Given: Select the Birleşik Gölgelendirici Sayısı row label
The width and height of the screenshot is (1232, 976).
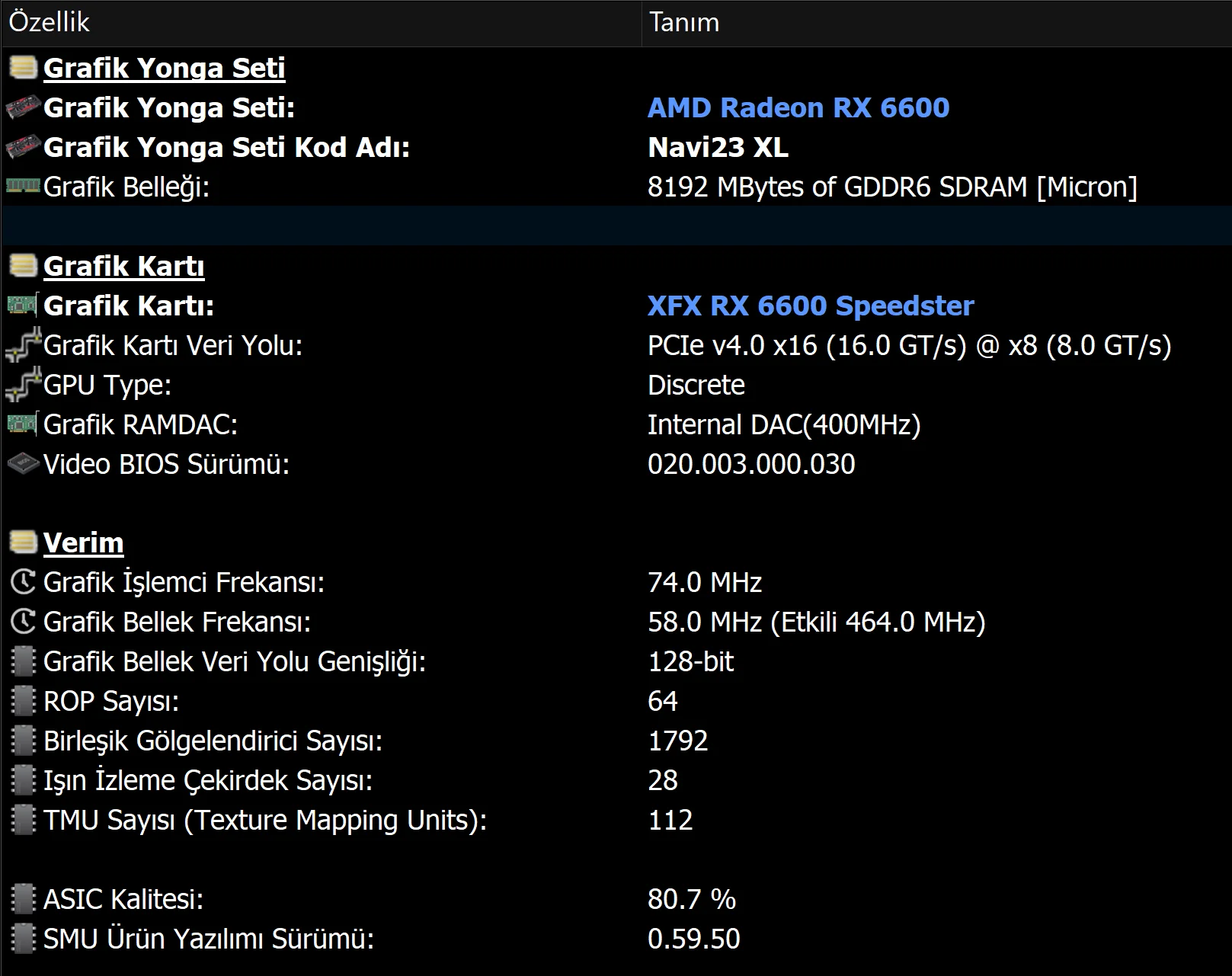Looking at the screenshot, I should tap(213, 741).
